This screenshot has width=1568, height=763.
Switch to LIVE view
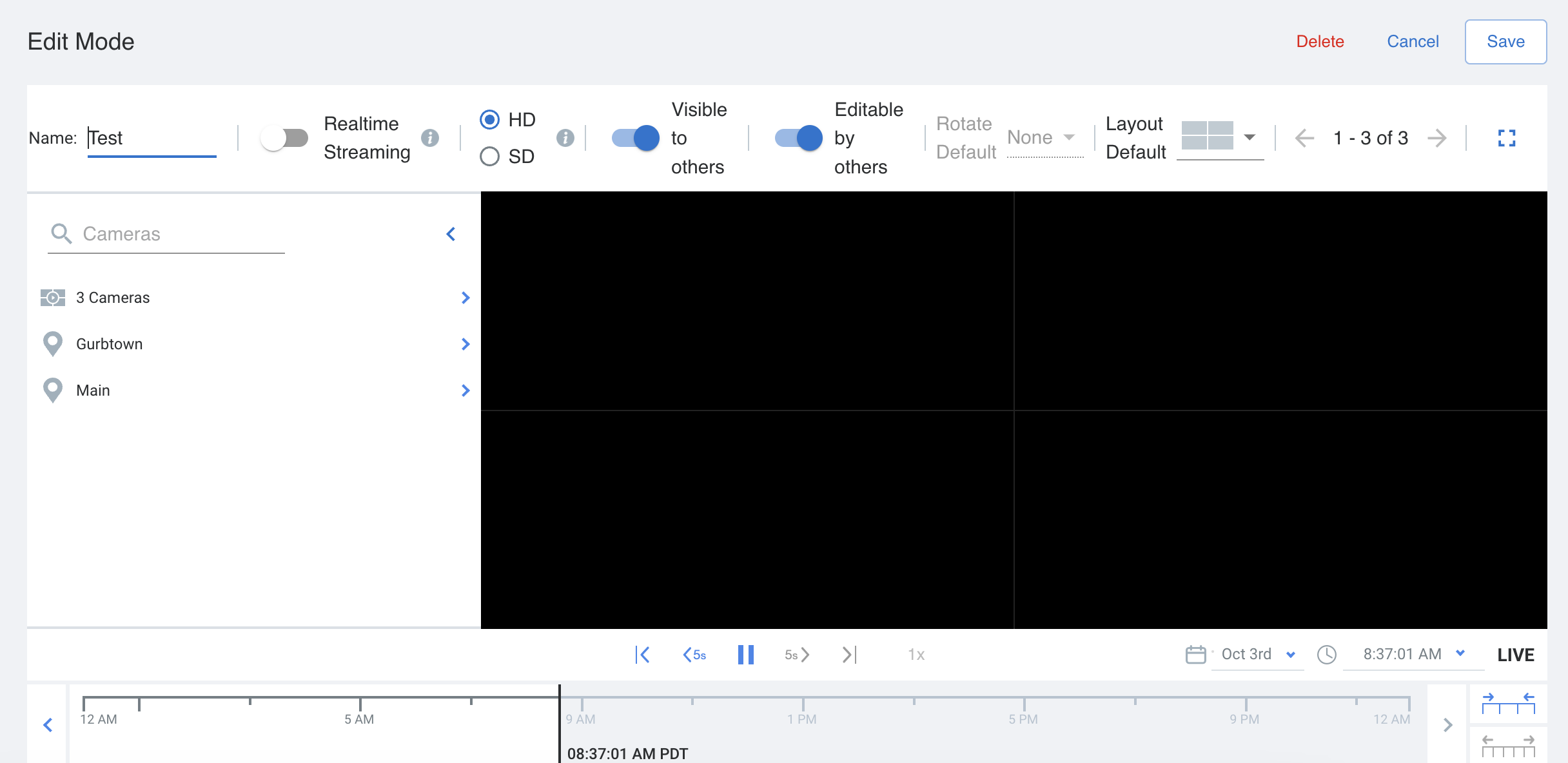1516,655
